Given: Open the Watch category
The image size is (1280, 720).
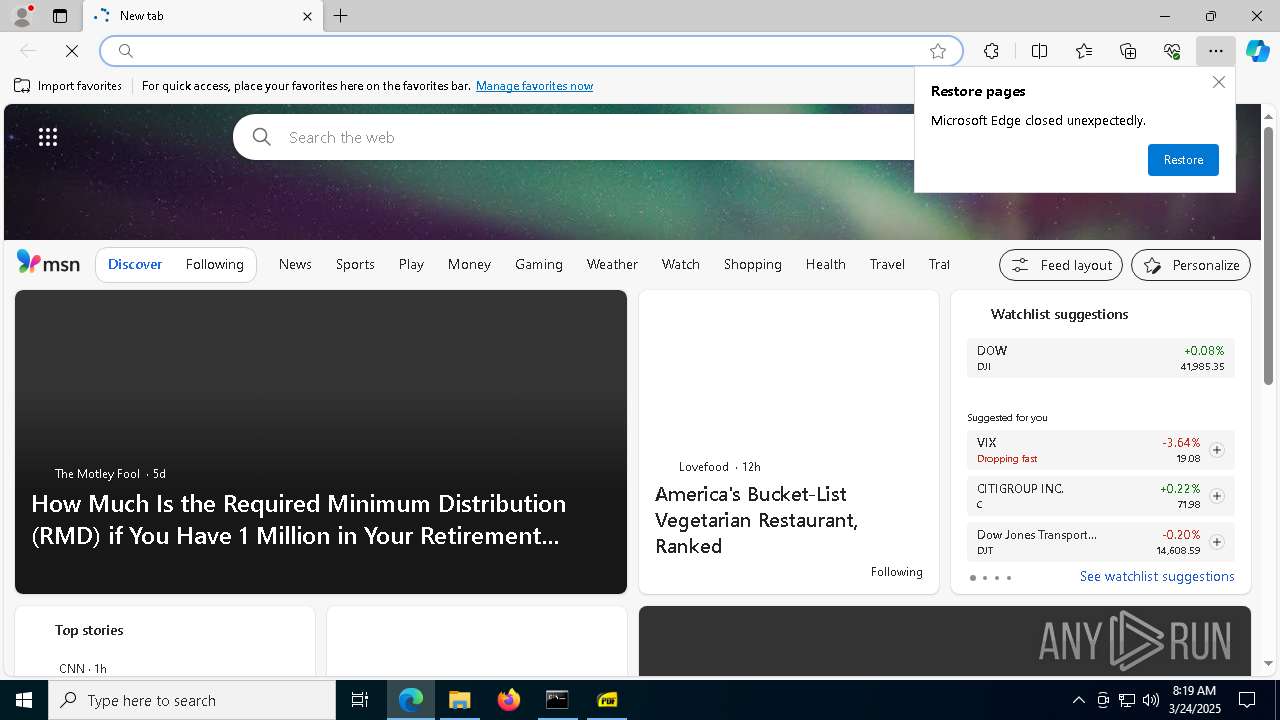Looking at the screenshot, I should coord(681,264).
